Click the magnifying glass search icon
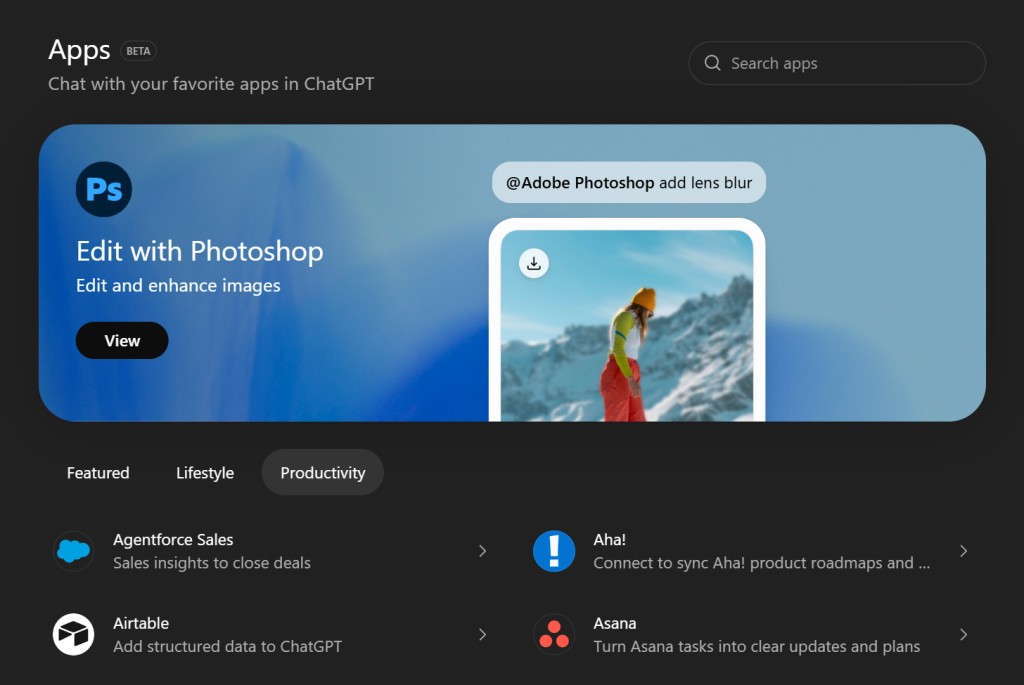Image resolution: width=1024 pixels, height=685 pixels. click(x=713, y=63)
